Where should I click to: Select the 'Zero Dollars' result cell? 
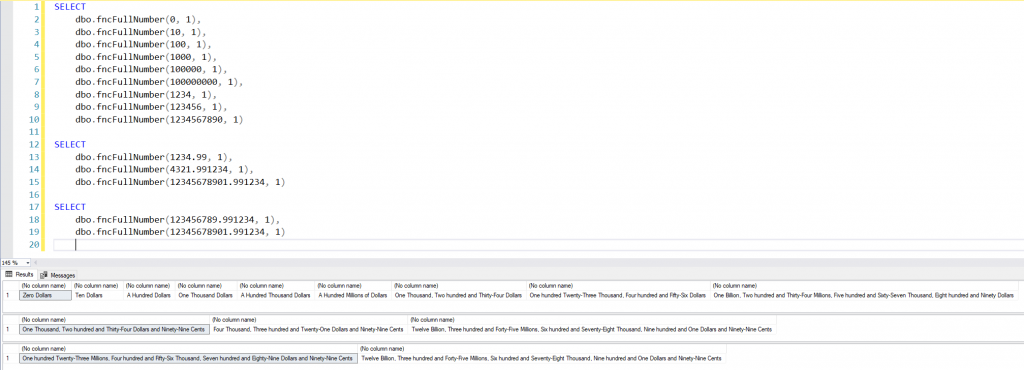[x=45, y=295]
